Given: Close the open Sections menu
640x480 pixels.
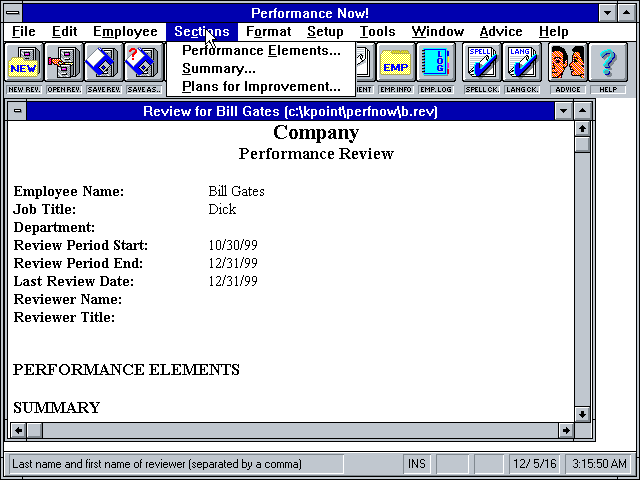Looking at the screenshot, I should pyautogui.click(x=202, y=31).
